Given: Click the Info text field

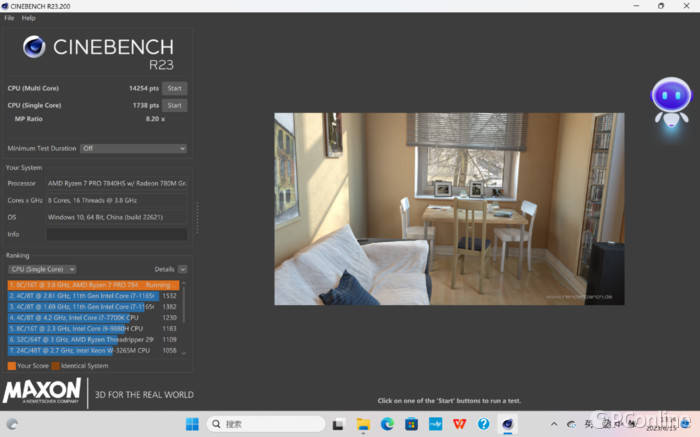Looking at the screenshot, I should tap(116, 234).
